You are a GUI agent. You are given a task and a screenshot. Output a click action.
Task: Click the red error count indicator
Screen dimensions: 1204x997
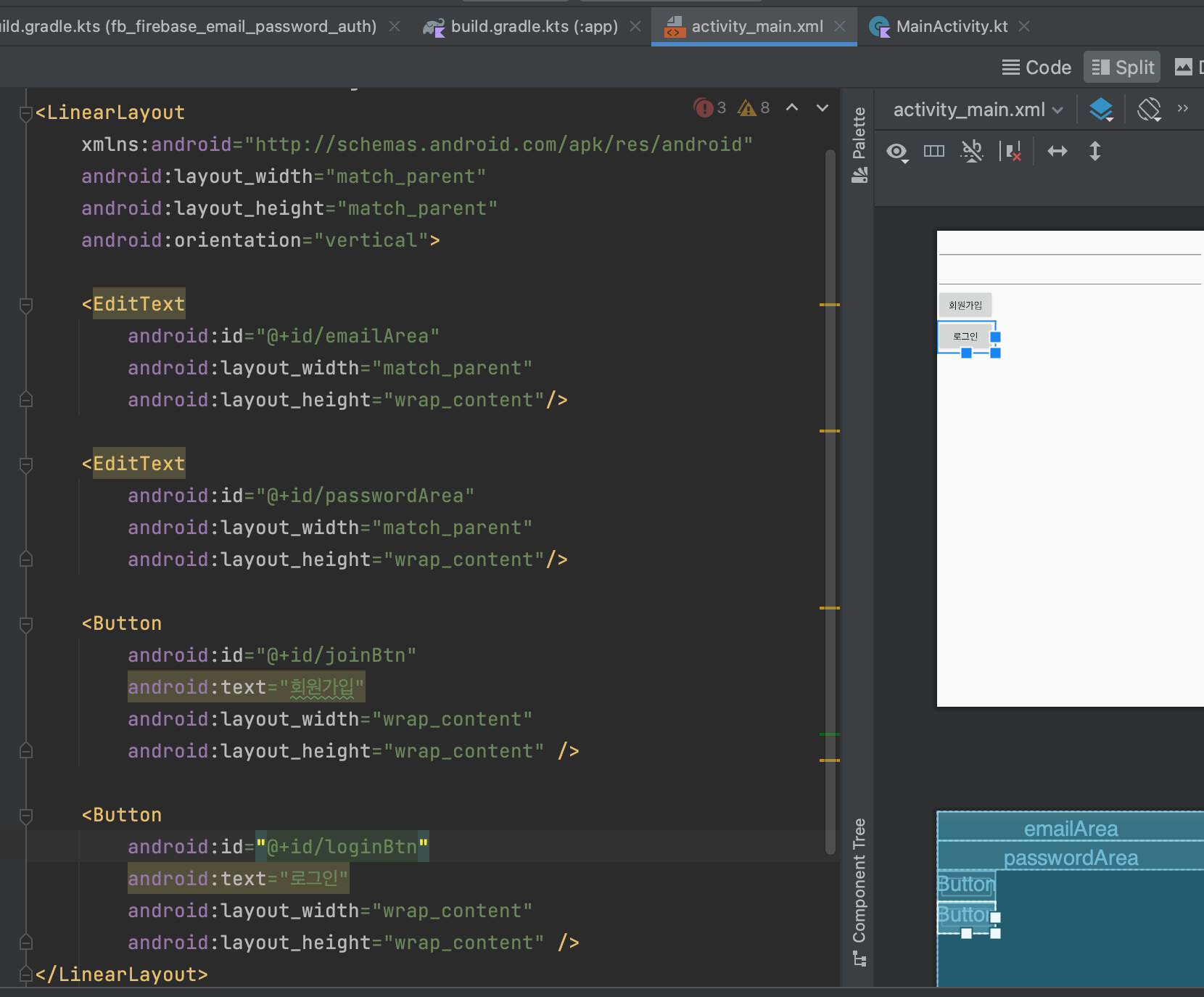[x=709, y=108]
